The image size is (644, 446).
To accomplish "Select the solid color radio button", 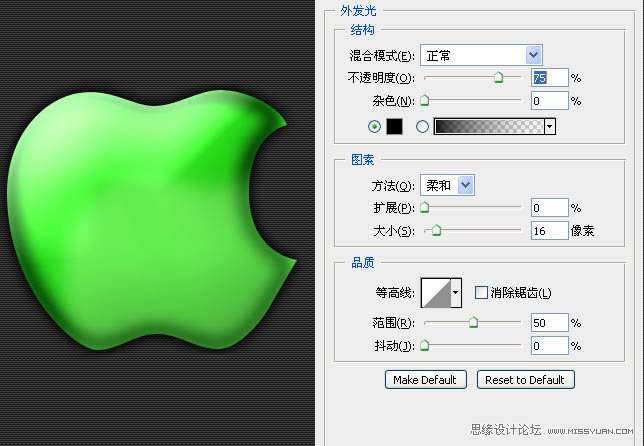I will (x=374, y=126).
